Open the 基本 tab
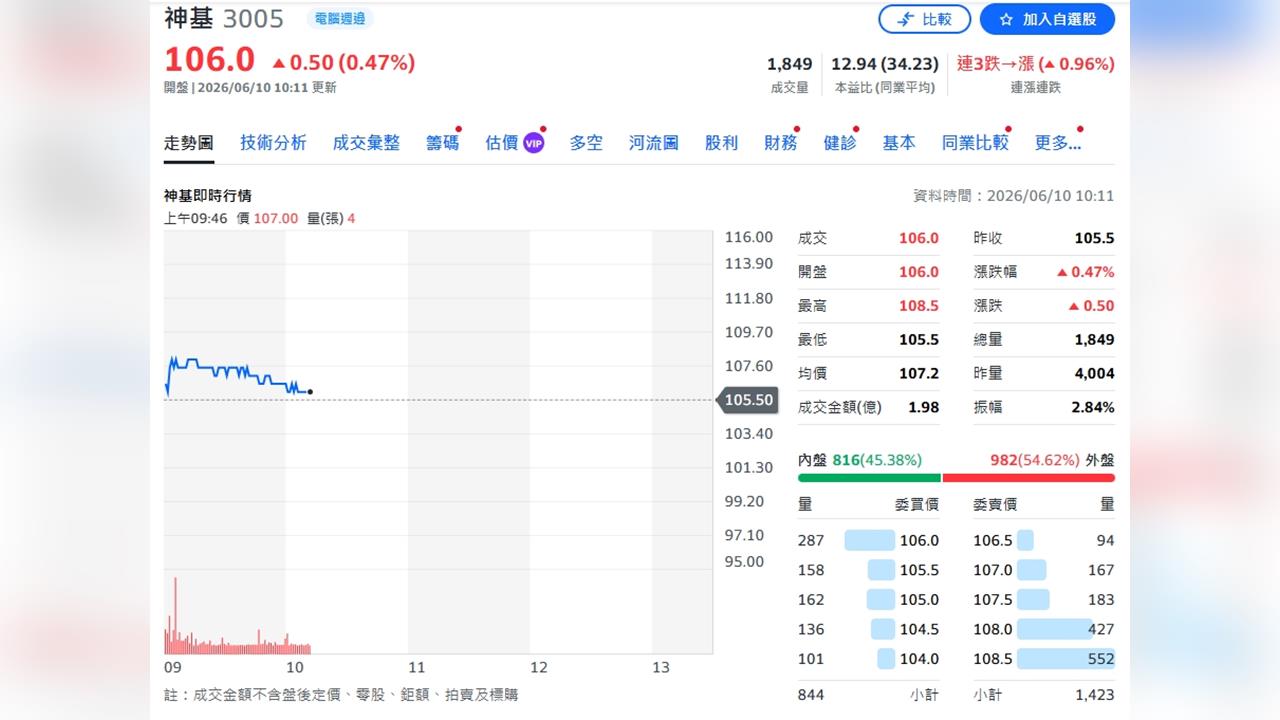The image size is (1280, 720). pyautogui.click(x=899, y=143)
